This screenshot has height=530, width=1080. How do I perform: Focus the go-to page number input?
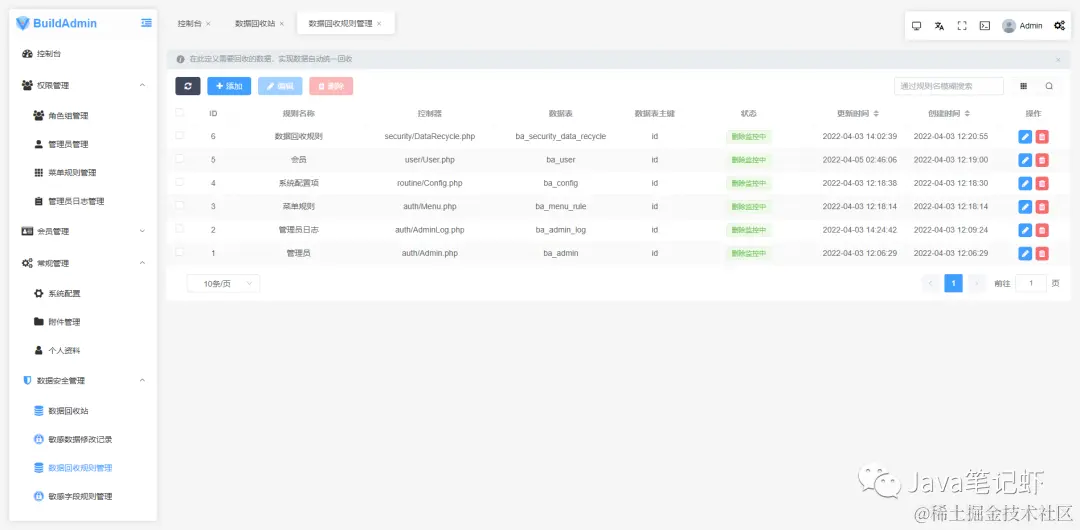pos(1031,283)
